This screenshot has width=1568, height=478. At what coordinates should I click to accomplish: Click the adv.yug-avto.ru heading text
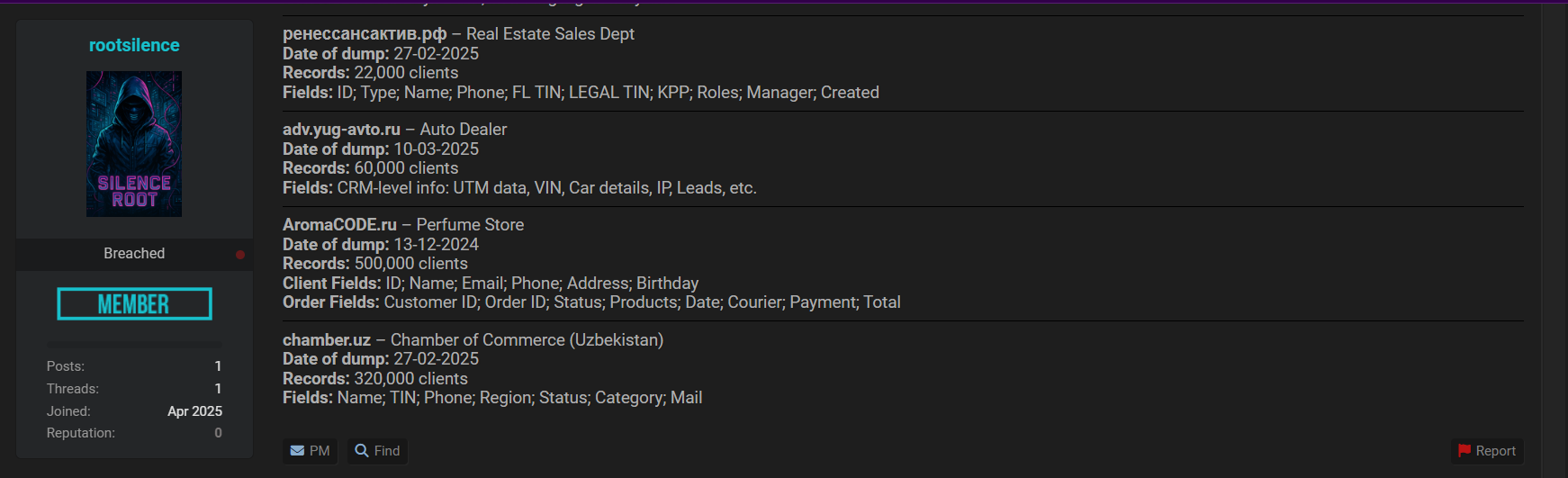[x=341, y=130]
